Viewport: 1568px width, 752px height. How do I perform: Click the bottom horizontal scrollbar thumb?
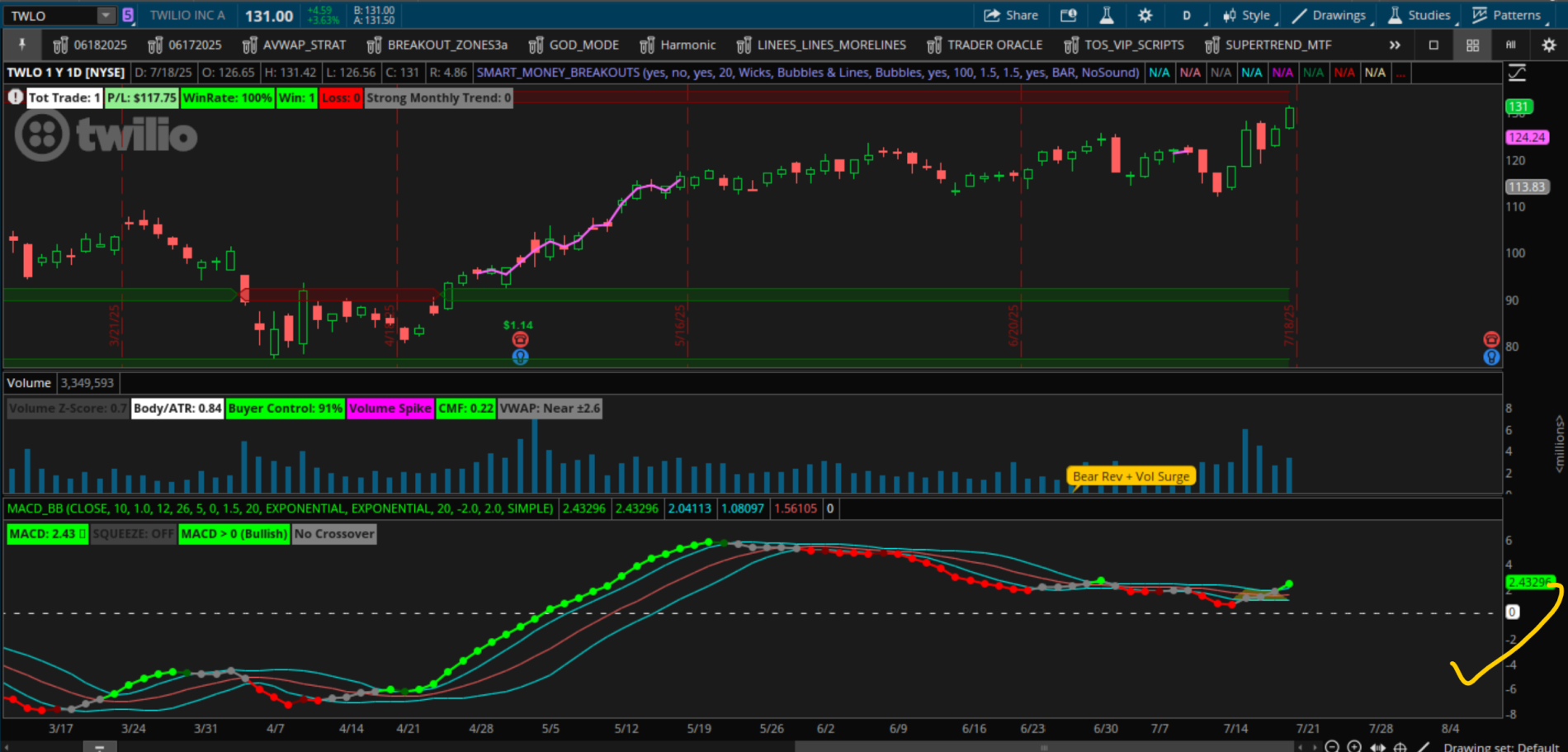coord(1044,747)
